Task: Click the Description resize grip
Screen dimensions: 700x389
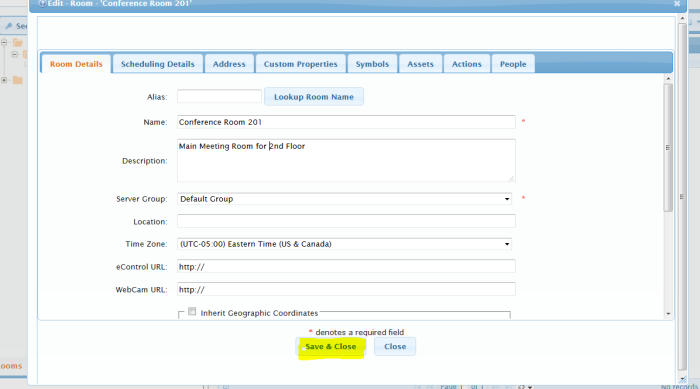Action: click(511, 178)
